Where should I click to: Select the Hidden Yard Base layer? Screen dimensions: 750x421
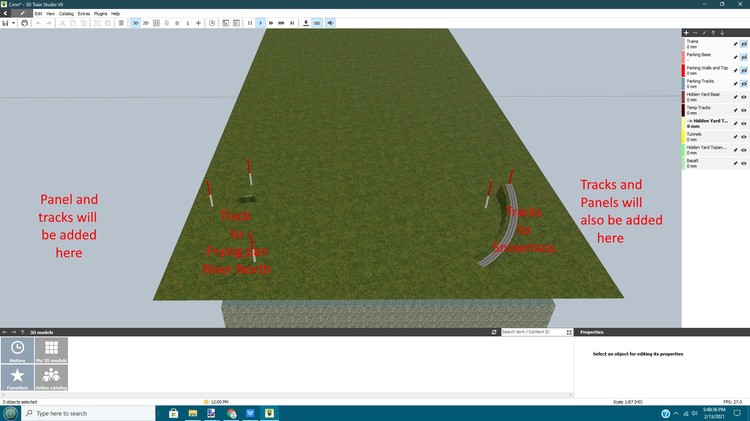707,97
